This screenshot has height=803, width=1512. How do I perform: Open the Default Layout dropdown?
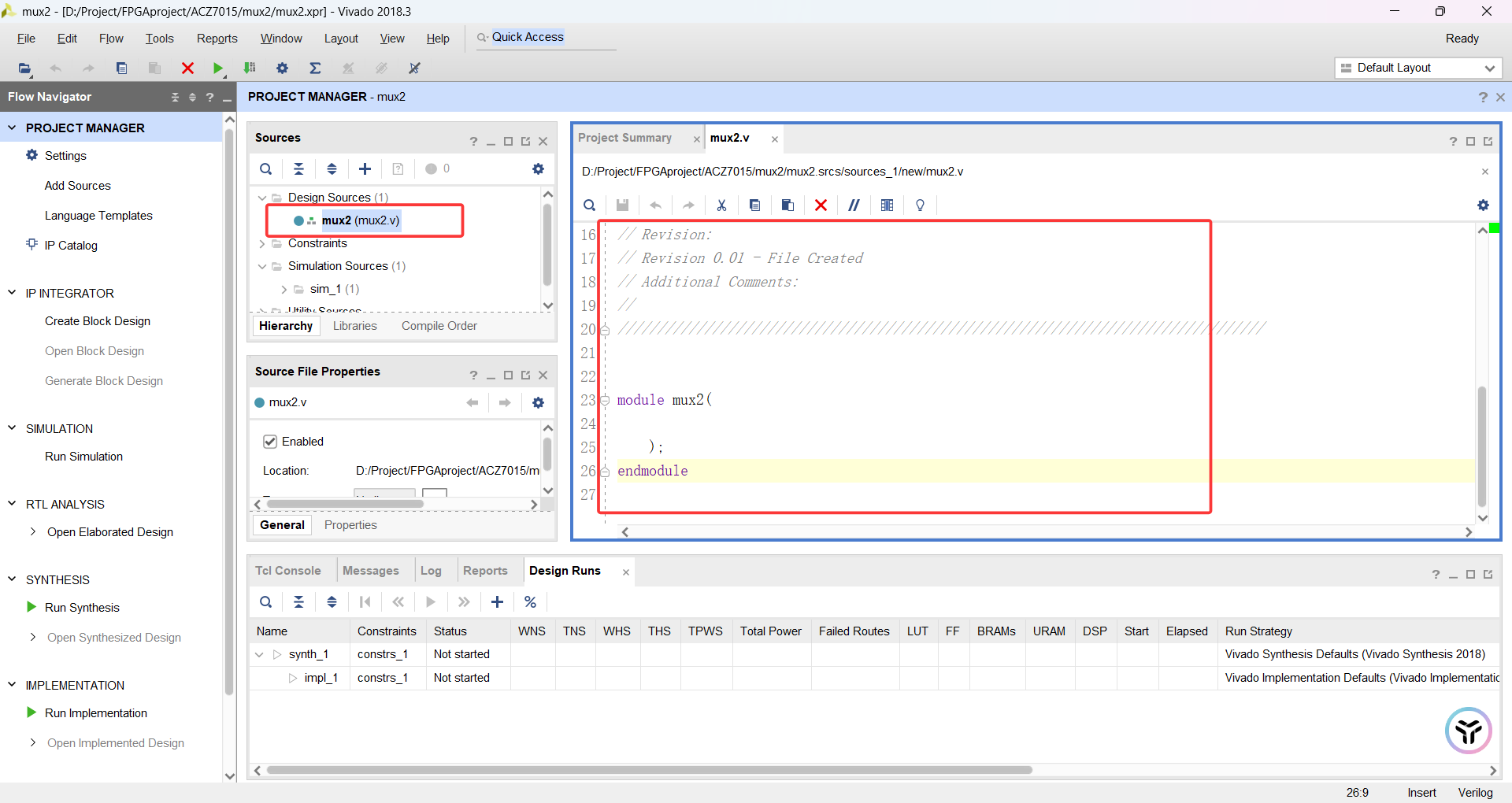1418,68
